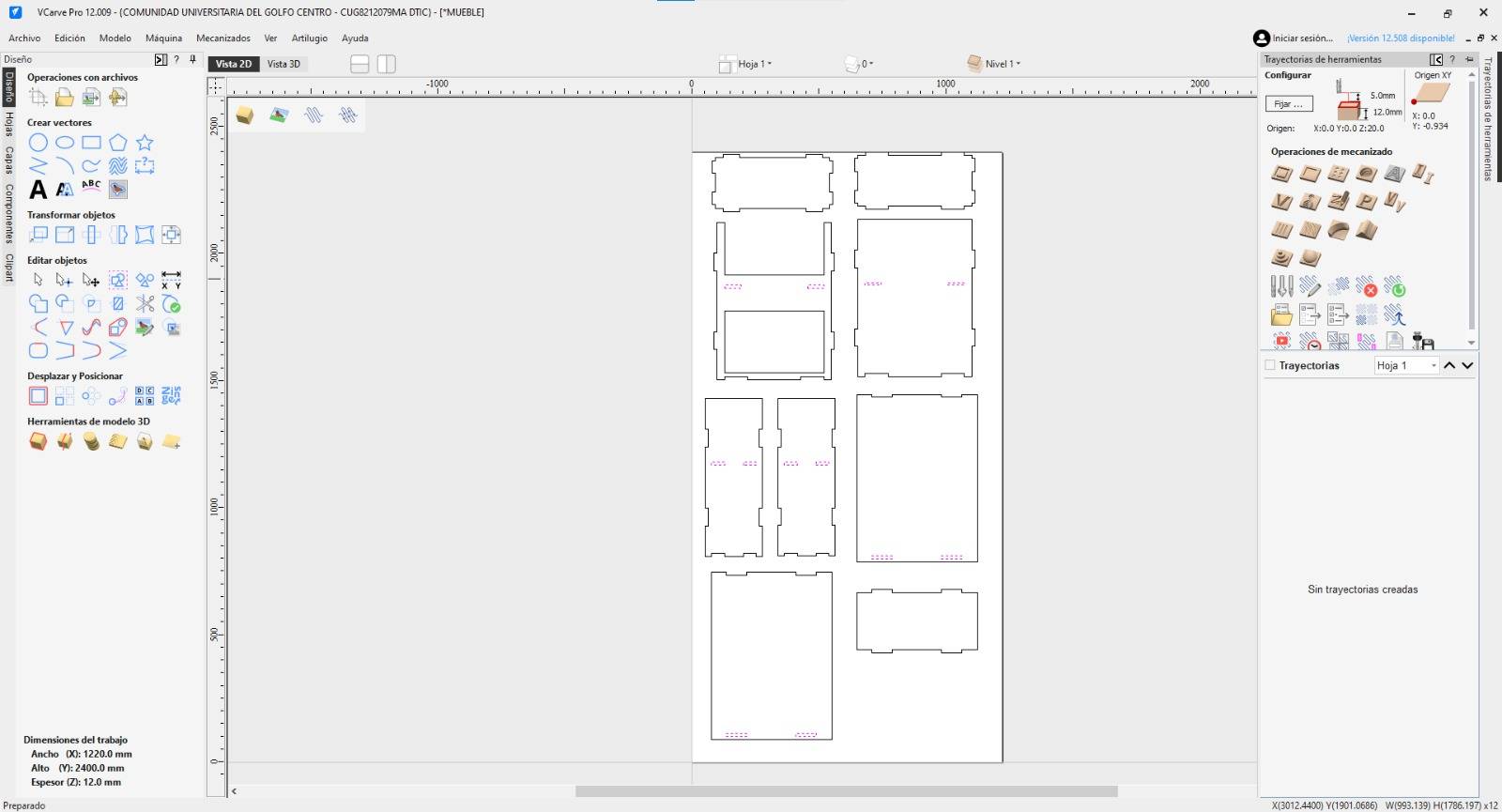The image size is (1502, 812).
Task: Select the Node Editing cursor tool
Action: coord(65,280)
